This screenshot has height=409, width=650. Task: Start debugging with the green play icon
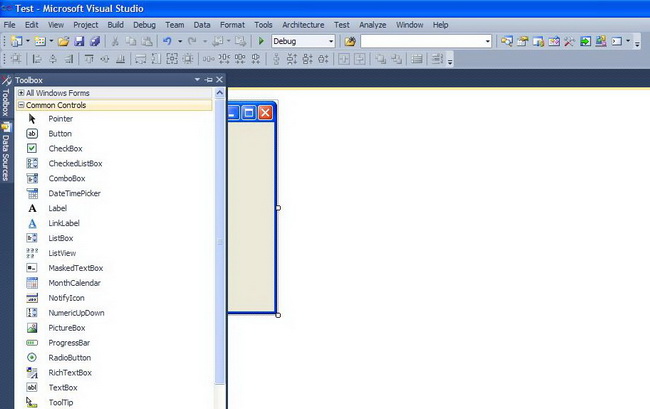(261, 41)
